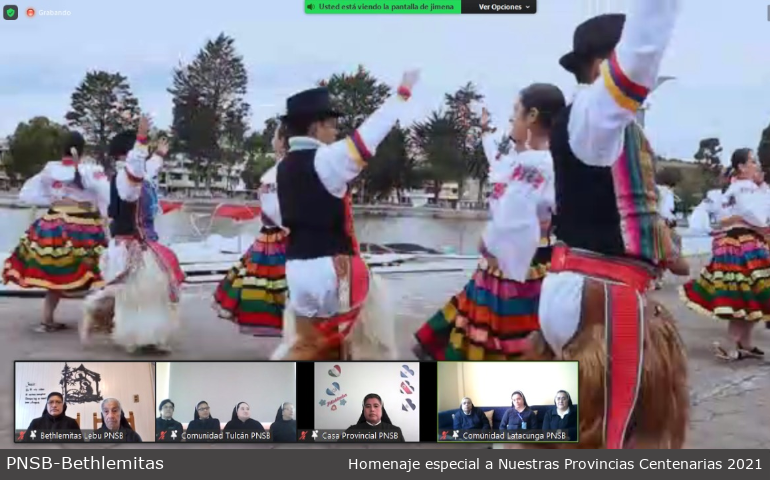This screenshot has width=770, height=480.
Task: Click the pin icon on Comunidad Latacunga PNSB
Action: pyautogui.click(x=456, y=436)
